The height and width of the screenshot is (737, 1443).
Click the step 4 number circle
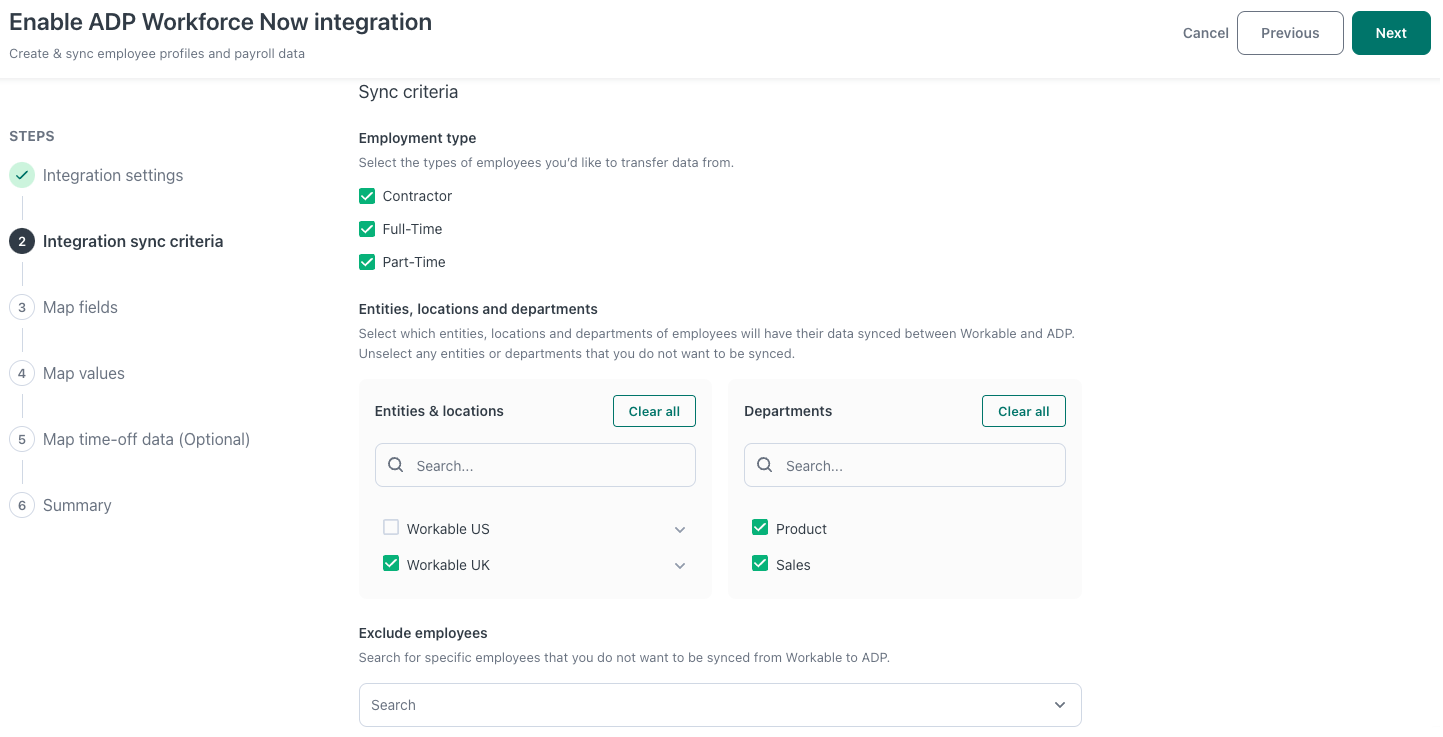(22, 373)
